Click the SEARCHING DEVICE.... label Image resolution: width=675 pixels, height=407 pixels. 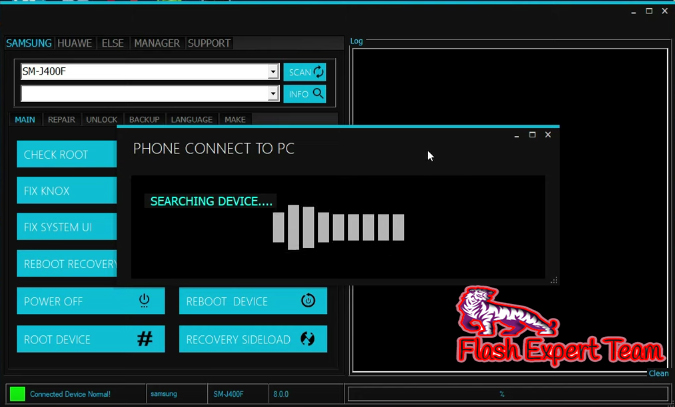[x=211, y=201]
